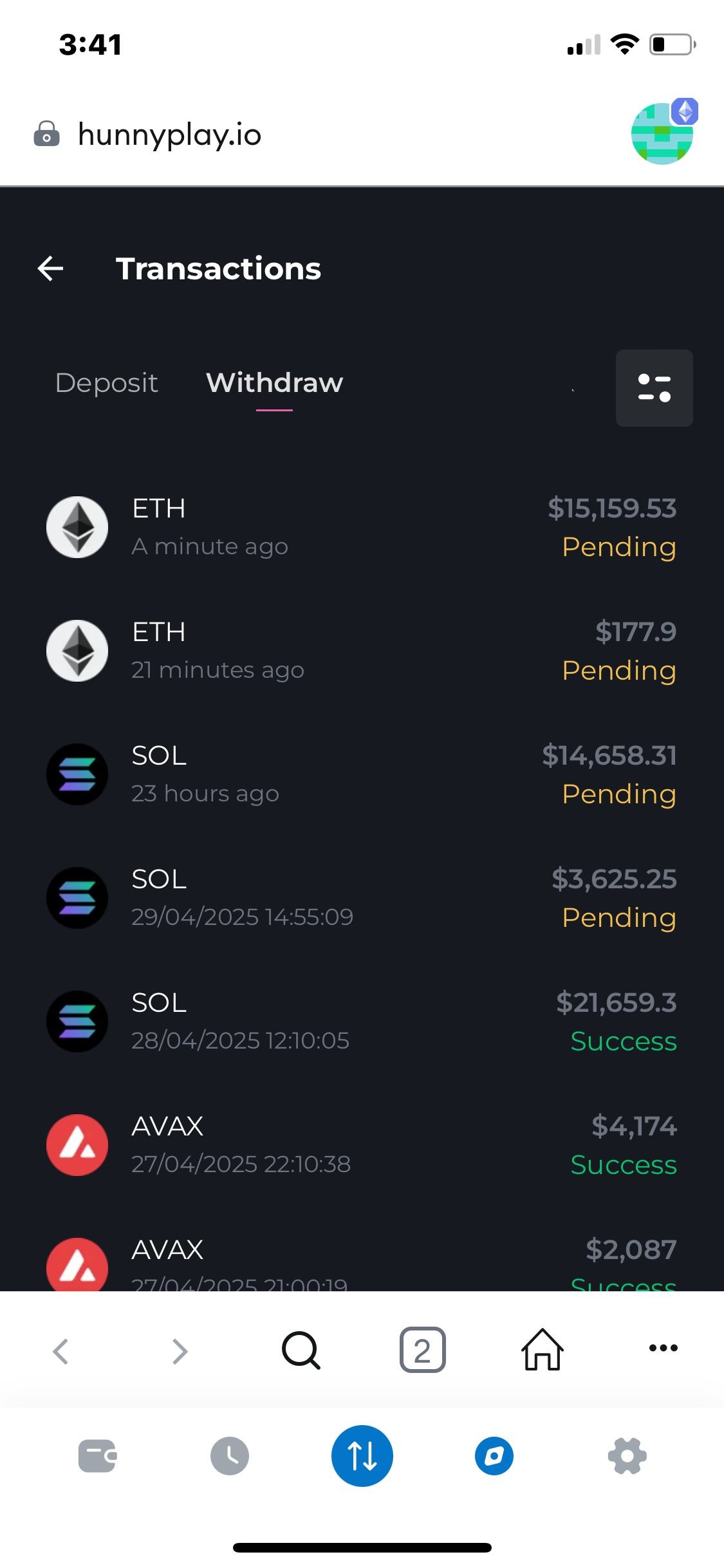Open the transaction filter settings icon
The image size is (724, 1568).
point(654,388)
